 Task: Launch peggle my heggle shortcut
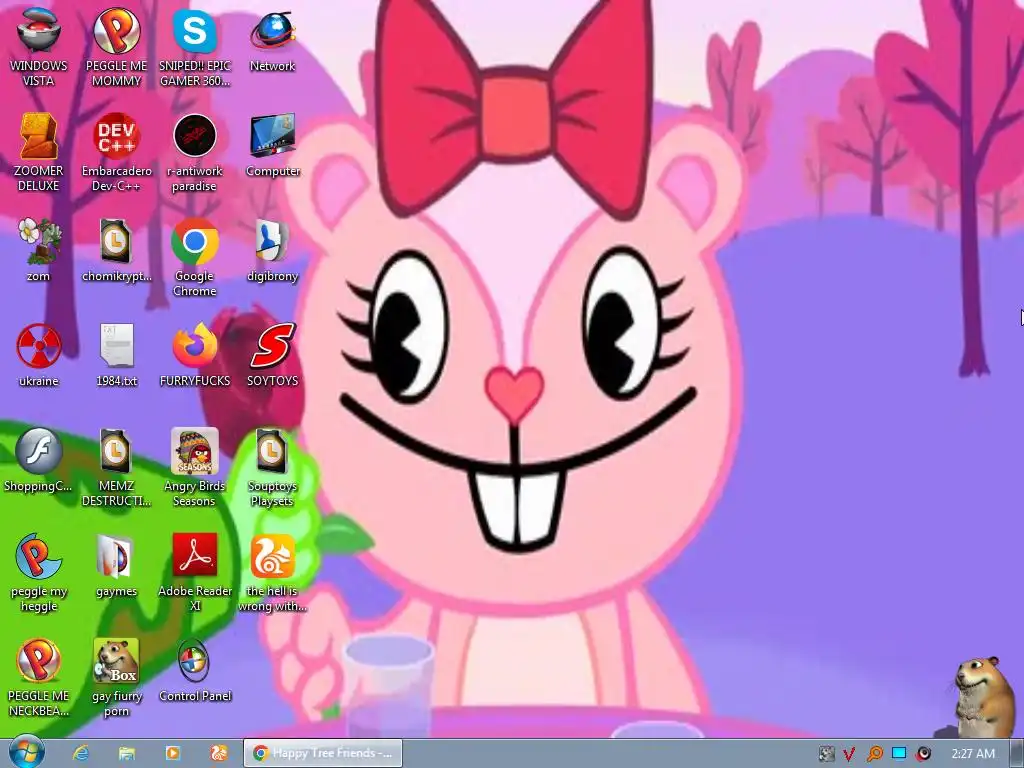coord(39,572)
